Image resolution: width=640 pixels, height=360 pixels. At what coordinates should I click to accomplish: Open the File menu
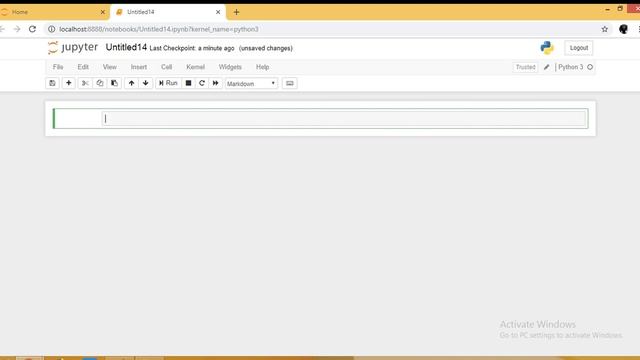tap(58, 67)
